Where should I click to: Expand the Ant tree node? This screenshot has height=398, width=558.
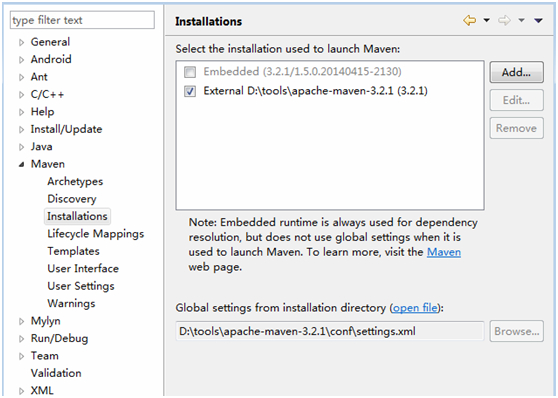coord(21,77)
